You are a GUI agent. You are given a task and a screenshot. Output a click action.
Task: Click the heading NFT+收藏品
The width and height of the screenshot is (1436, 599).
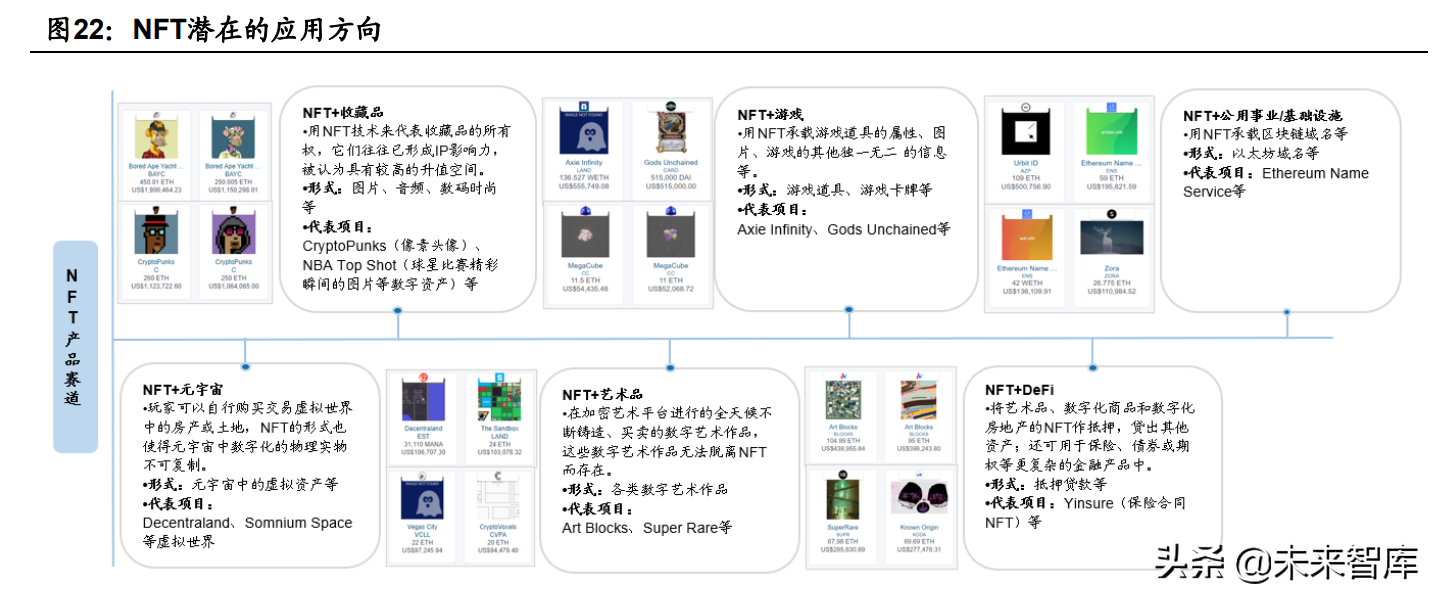click(x=343, y=112)
